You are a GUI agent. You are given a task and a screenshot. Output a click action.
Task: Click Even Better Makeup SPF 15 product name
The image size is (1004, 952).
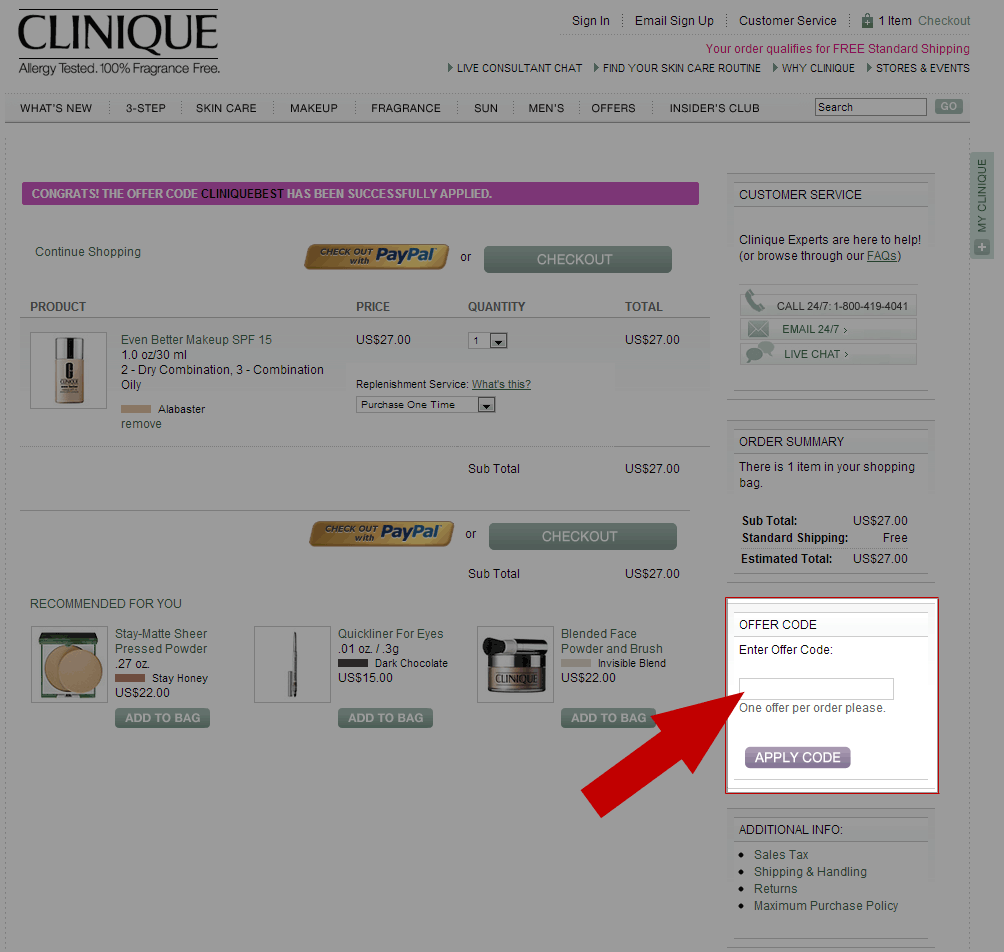(x=197, y=339)
